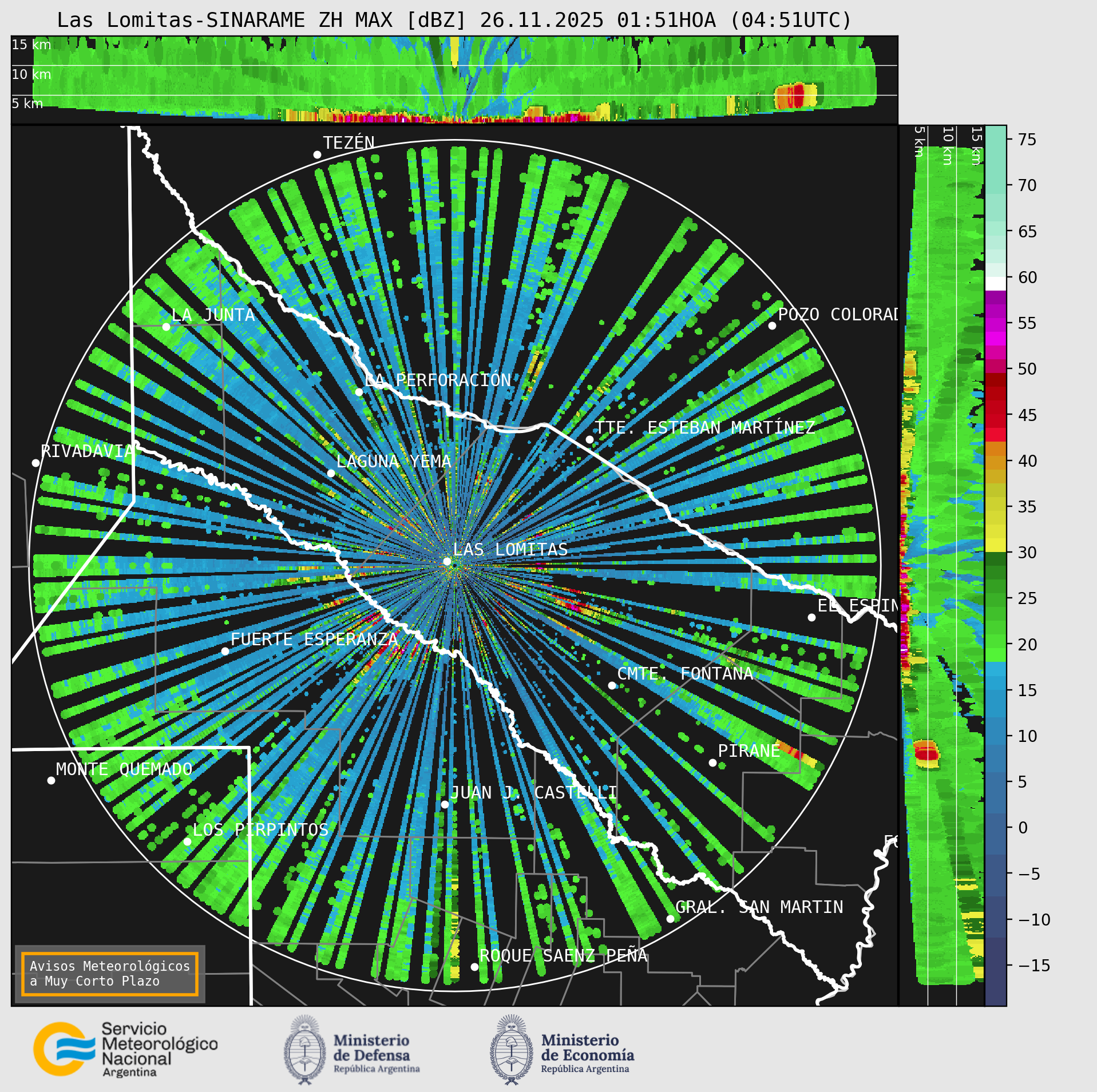
Task: Click the RIVADAVIA city label
Action: tap(87, 451)
